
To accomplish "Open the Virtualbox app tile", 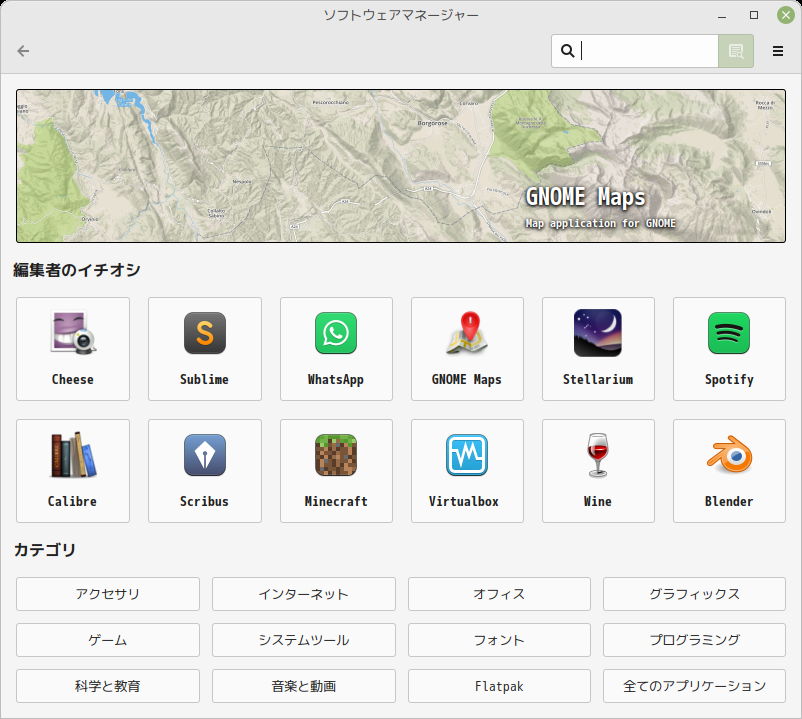I will [x=467, y=471].
